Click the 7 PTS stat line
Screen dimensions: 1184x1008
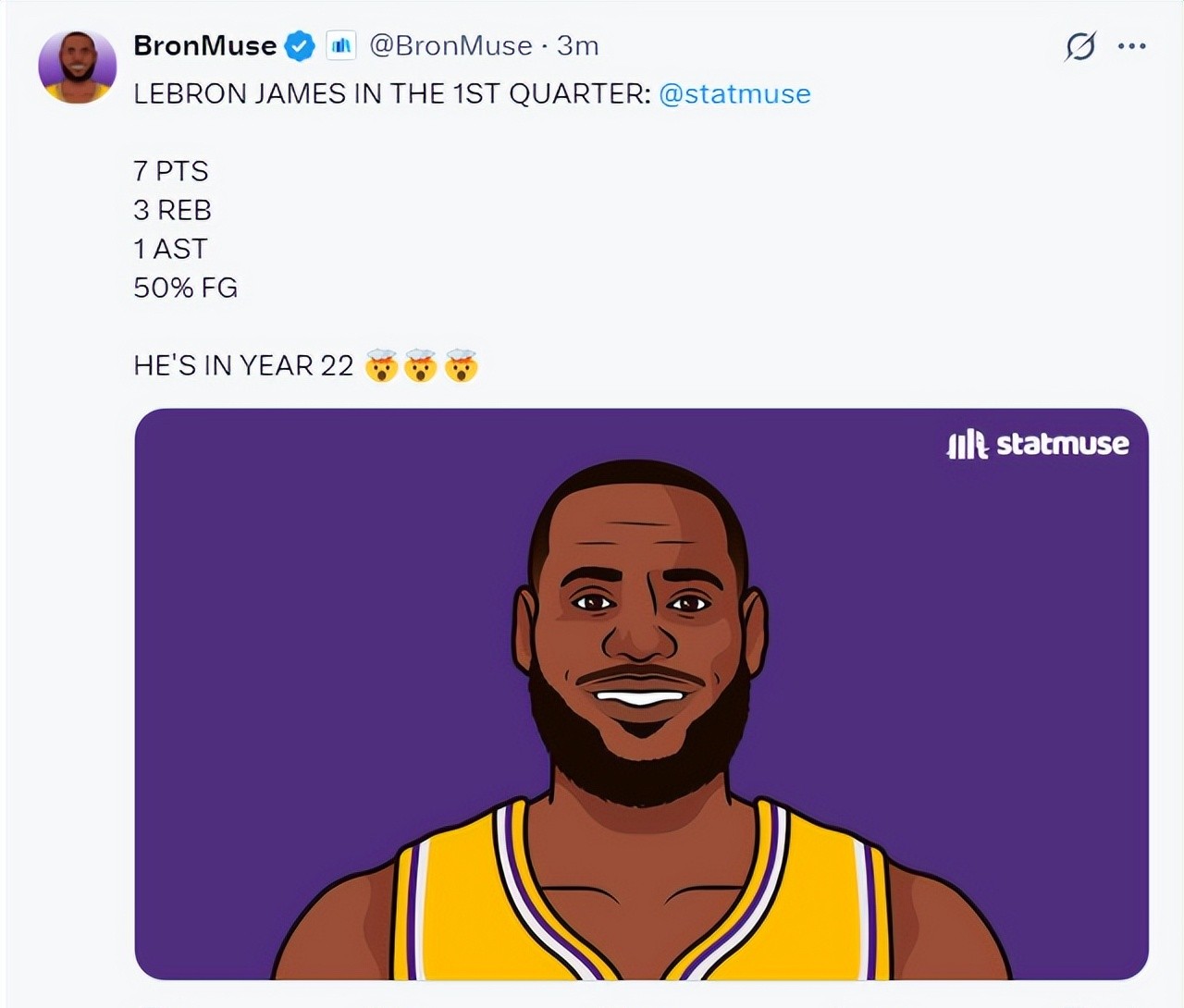(171, 171)
